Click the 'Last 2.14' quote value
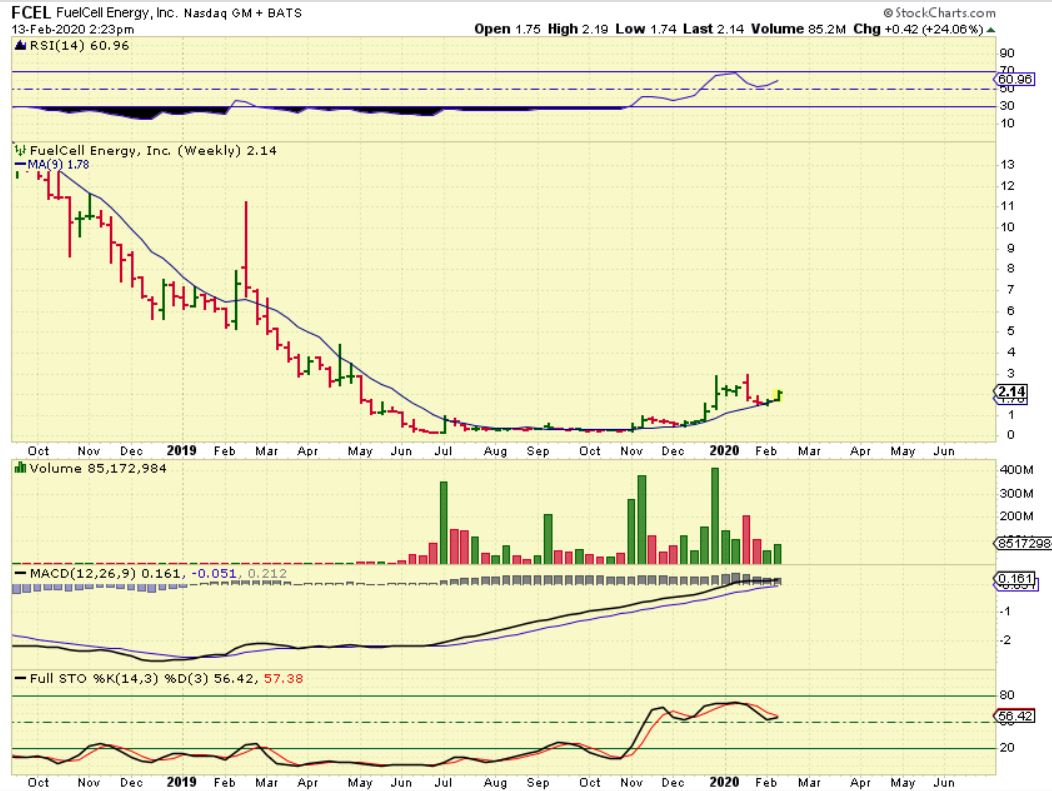The height and width of the screenshot is (791, 1052). tap(713, 29)
